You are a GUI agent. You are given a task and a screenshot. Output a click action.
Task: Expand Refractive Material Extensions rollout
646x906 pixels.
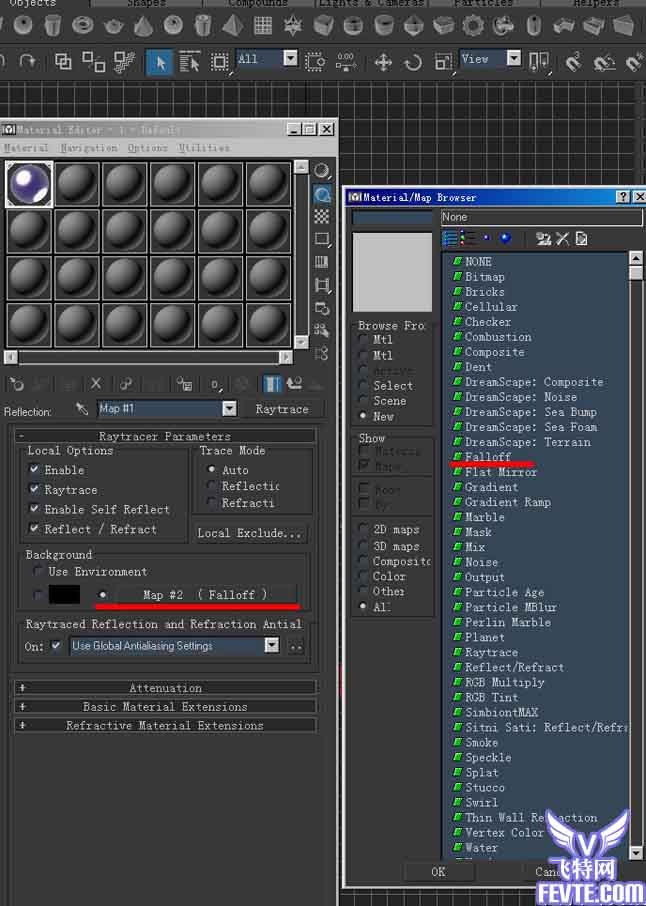click(x=165, y=725)
